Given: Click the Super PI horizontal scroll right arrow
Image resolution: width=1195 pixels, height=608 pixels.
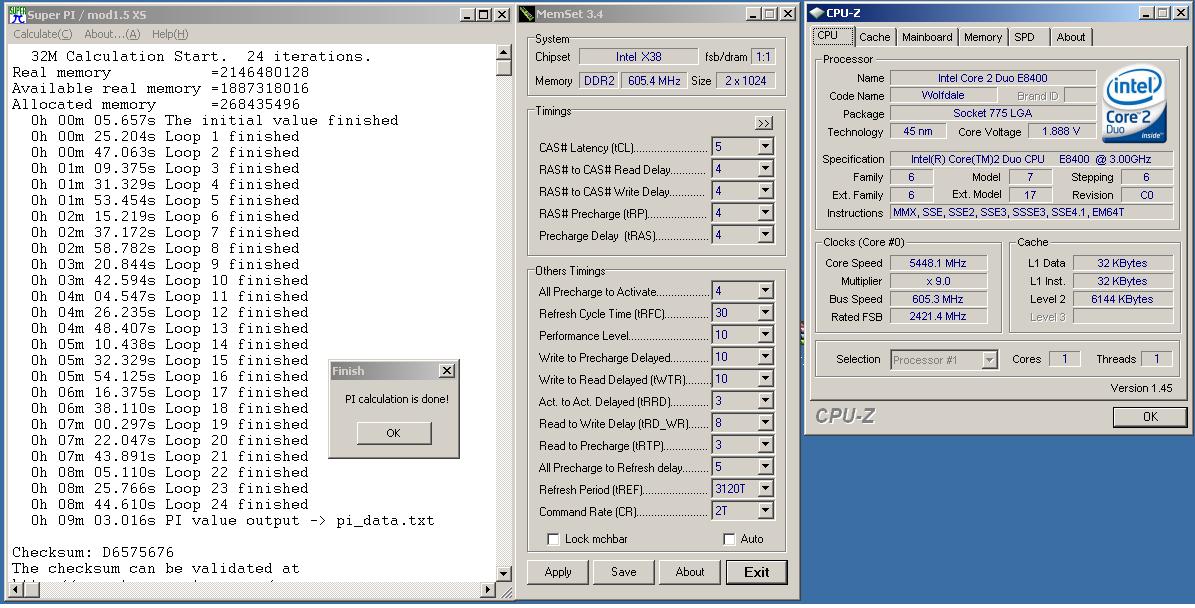Looking at the screenshot, I should [489, 590].
